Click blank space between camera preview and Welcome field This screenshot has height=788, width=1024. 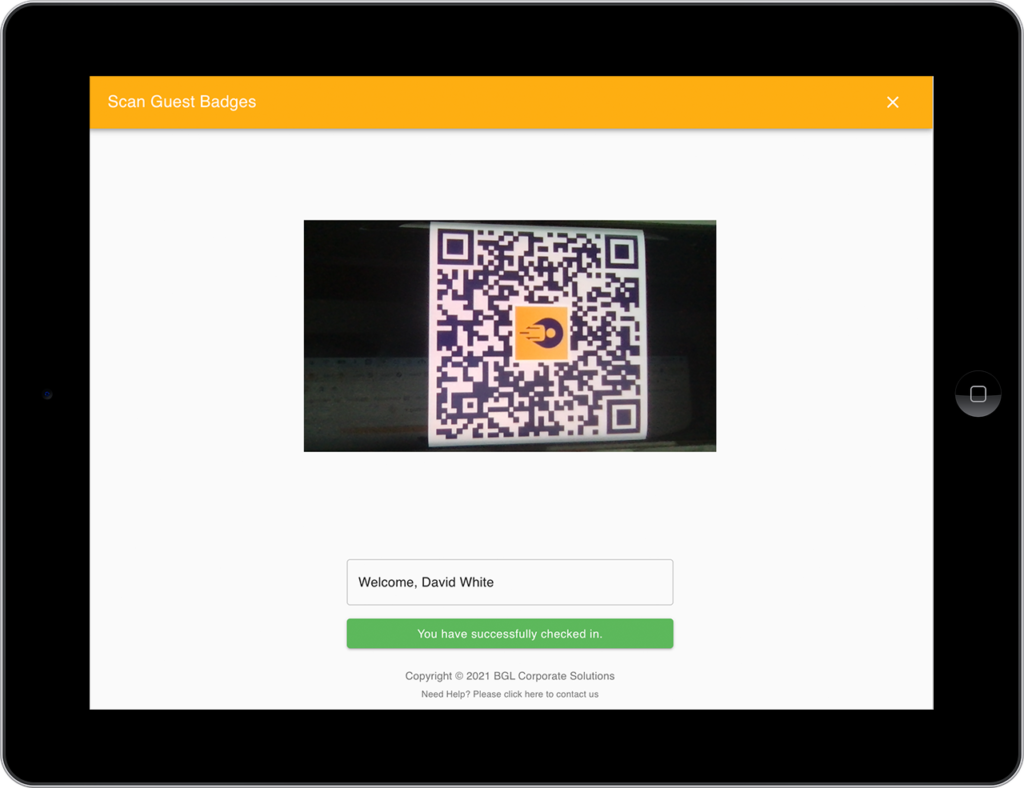[x=510, y=505]
